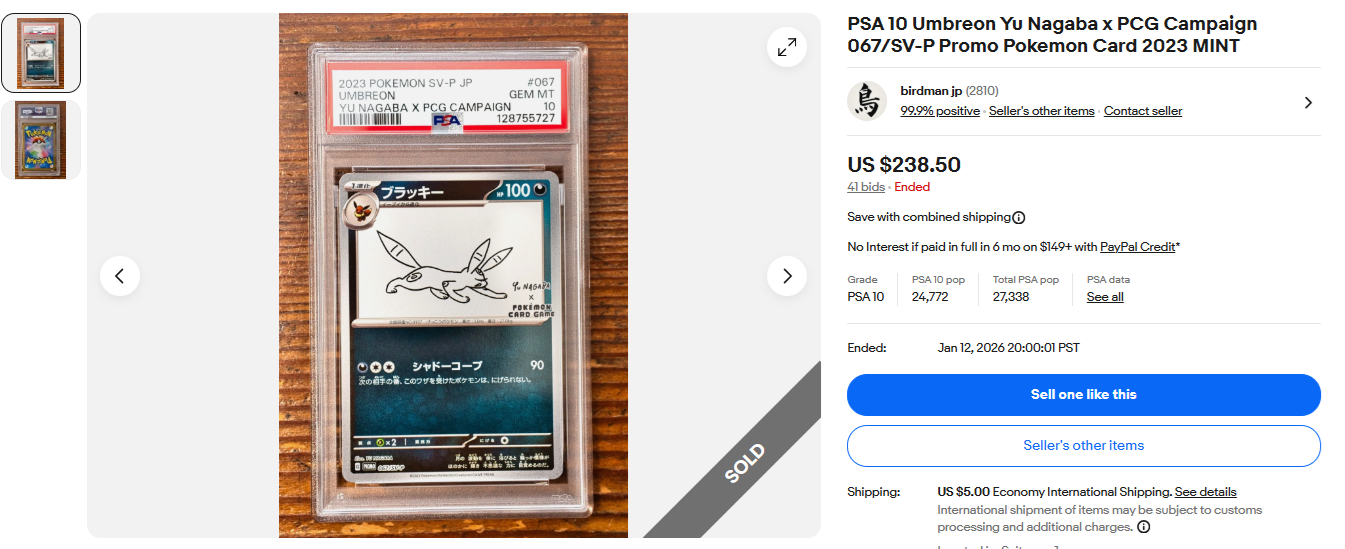Click the Contact seller link
Screen dimensions: 1345x549
click(x=1143, y=111)
